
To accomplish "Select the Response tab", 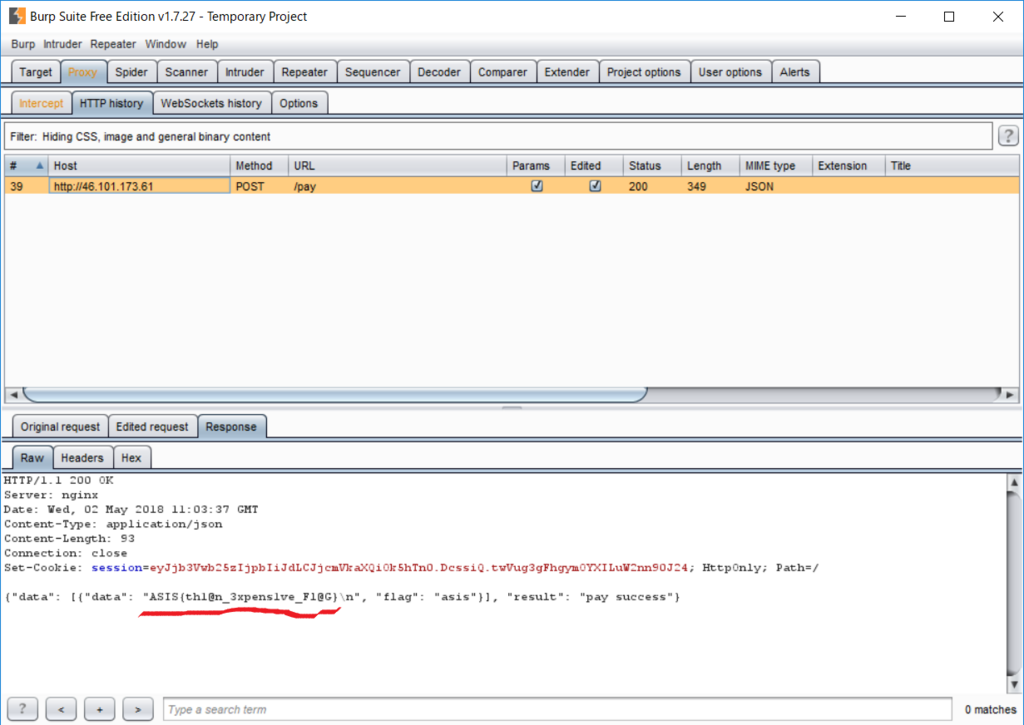I will [x=231, y=427].
